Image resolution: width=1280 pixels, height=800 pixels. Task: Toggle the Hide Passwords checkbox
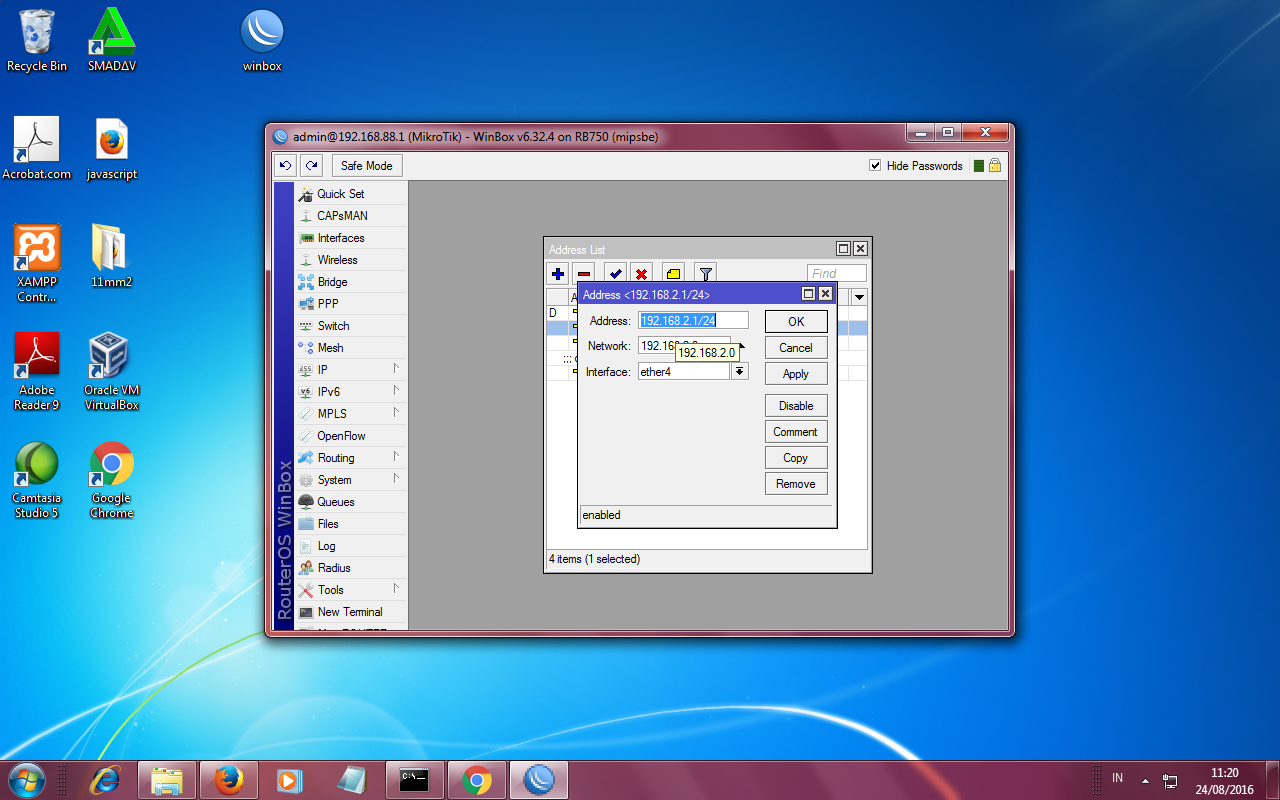[x=875, y=166]
